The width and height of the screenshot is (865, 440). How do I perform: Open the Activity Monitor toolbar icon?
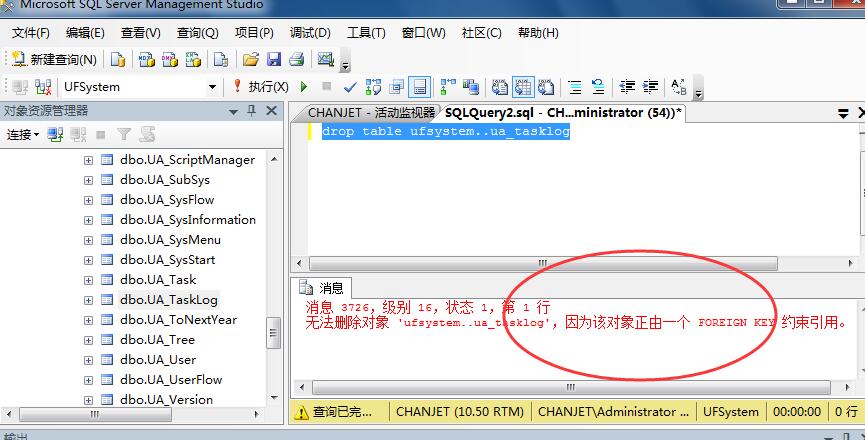tap(326, 59)
